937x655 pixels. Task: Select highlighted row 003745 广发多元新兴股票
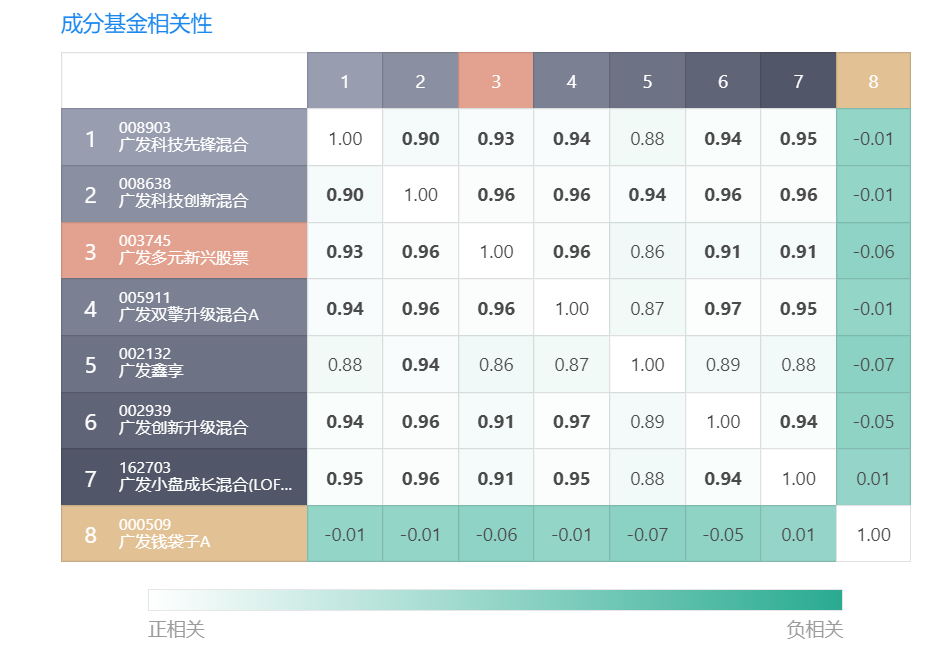184,250
